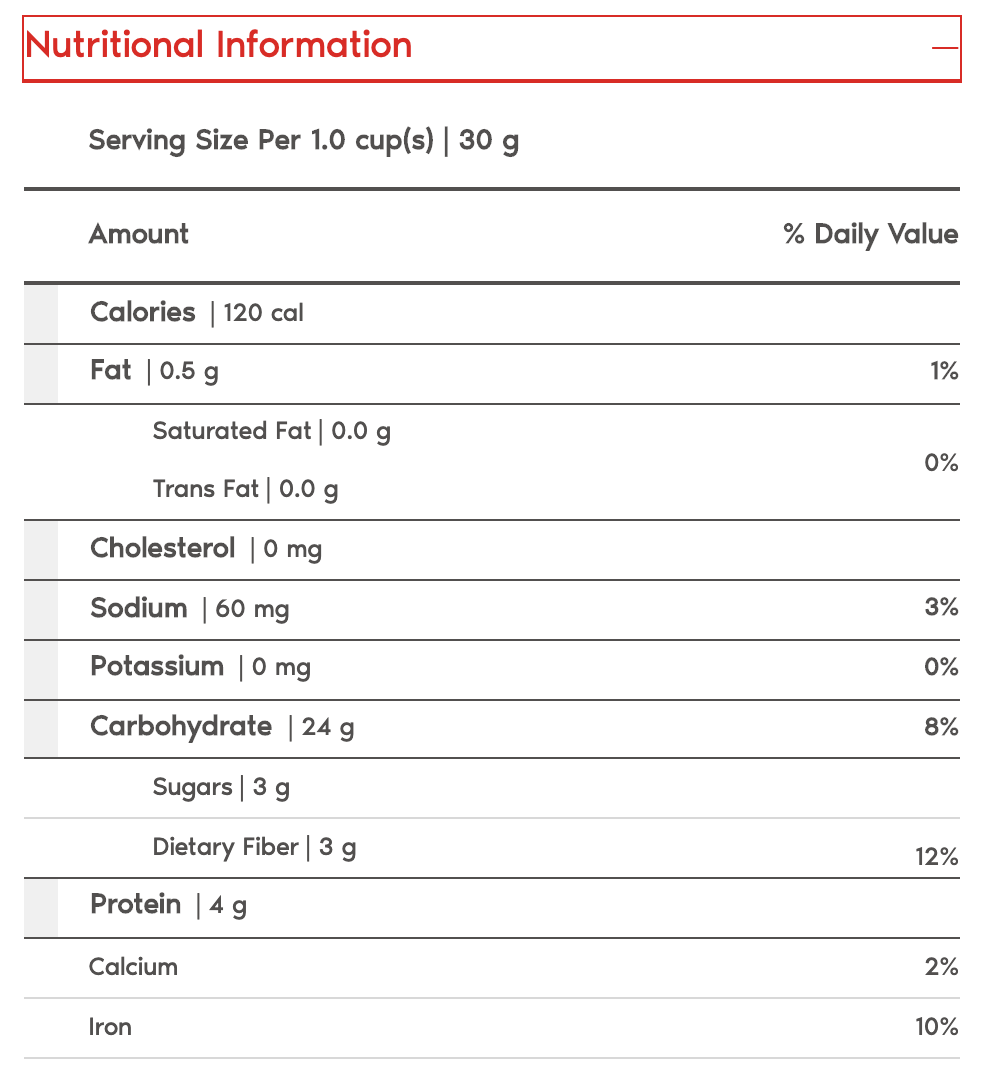Click the 1% daily value for Fat
Viewport: 986px width, 1078px height.
click(x=943, y=372)
